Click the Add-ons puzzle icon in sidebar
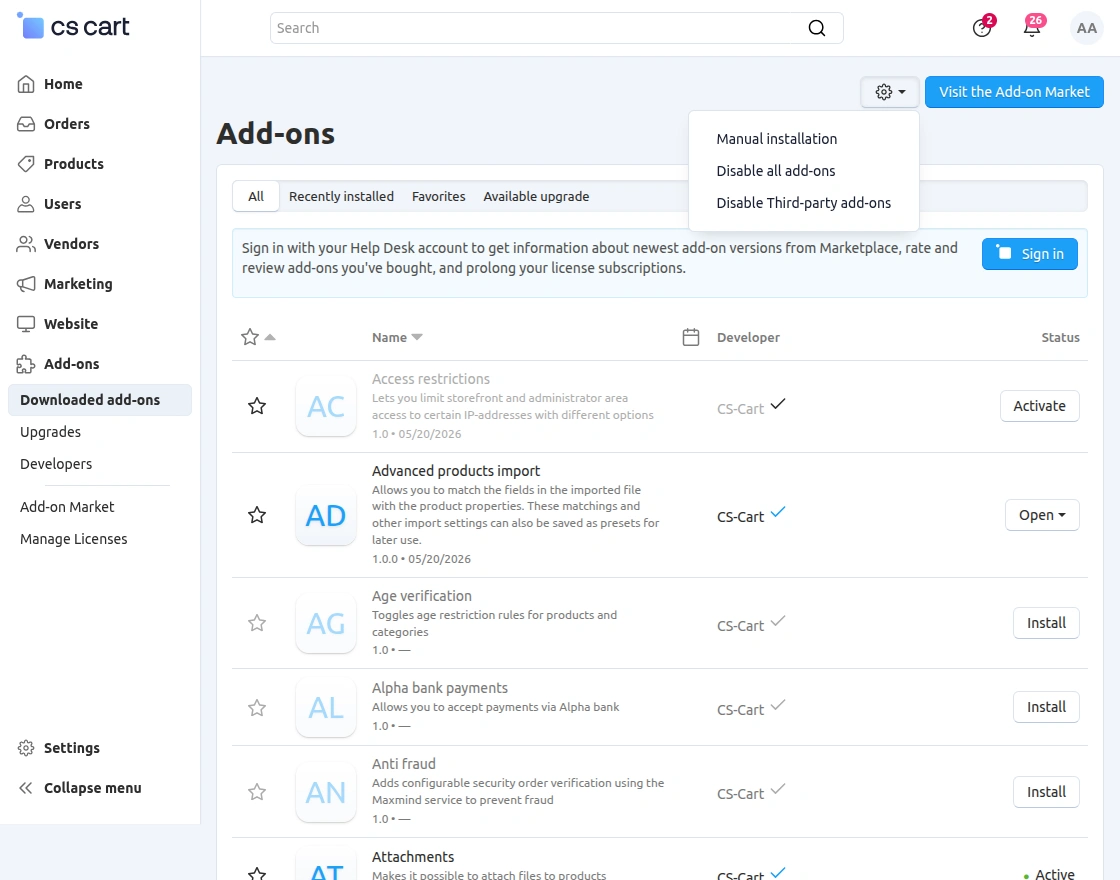This screenshot has width=1120, height=880. [x=26, y=364]
